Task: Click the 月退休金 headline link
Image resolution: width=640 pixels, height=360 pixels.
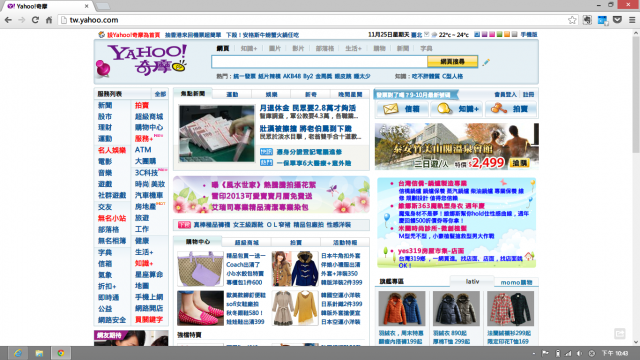Action: (x=308, y=108)
